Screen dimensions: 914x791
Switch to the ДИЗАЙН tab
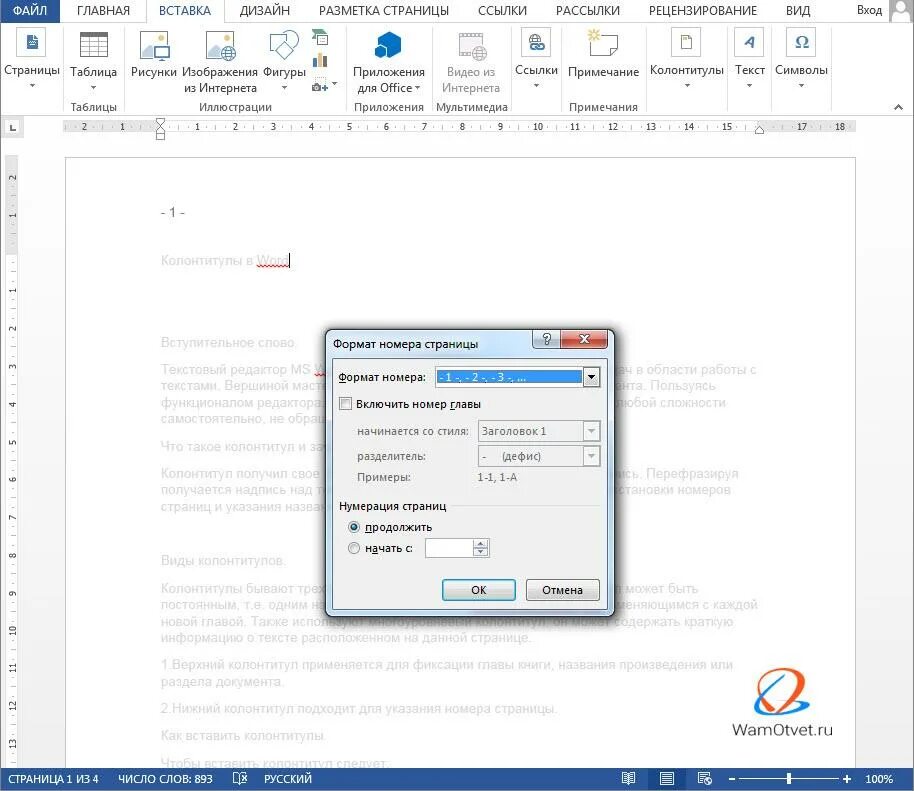tap(265, 10)
